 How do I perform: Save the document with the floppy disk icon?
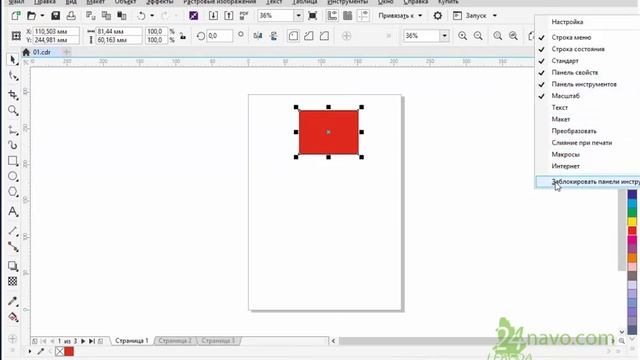tap(56, 16)
